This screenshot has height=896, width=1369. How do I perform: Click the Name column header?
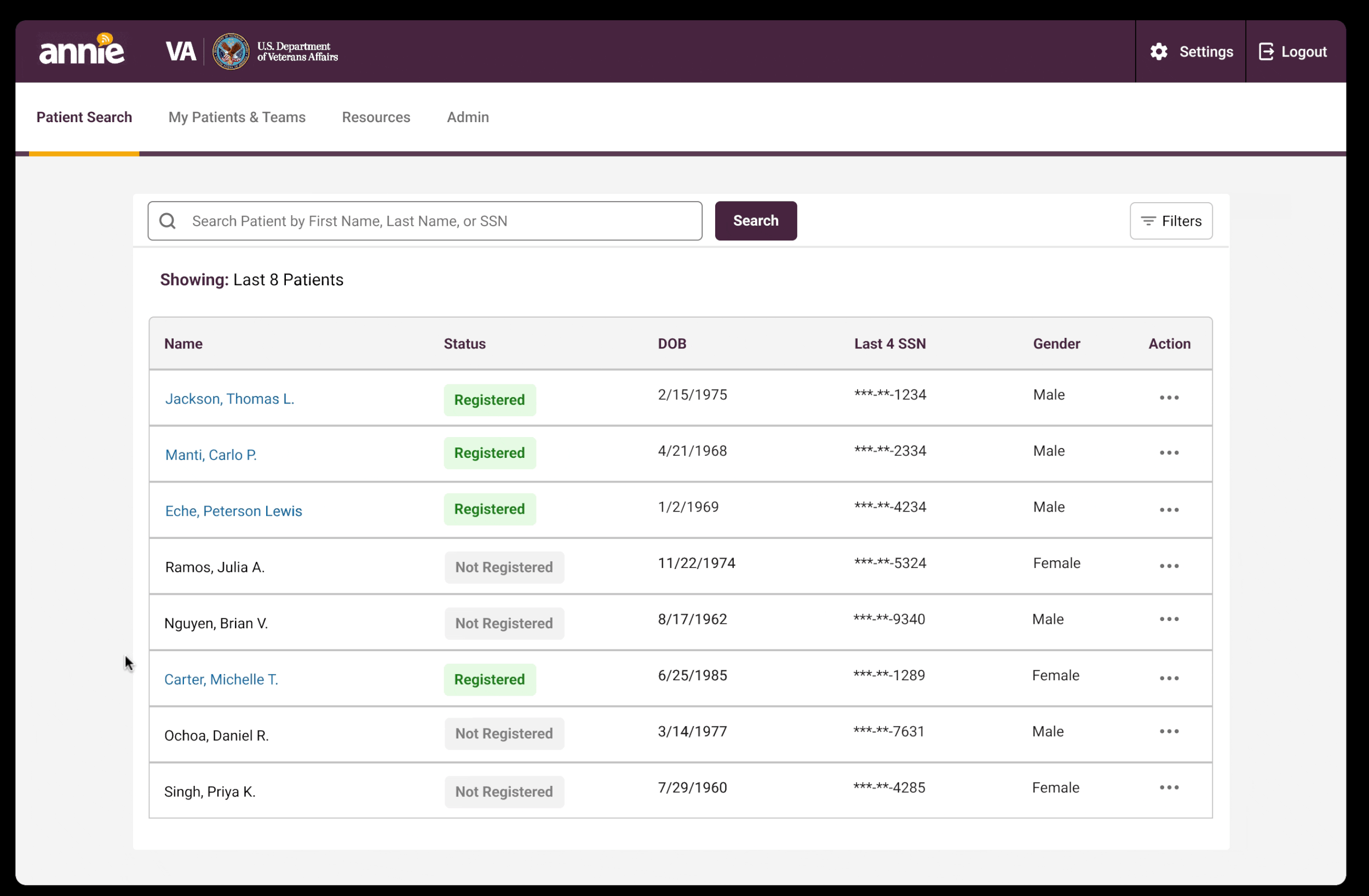coord(183,344)
